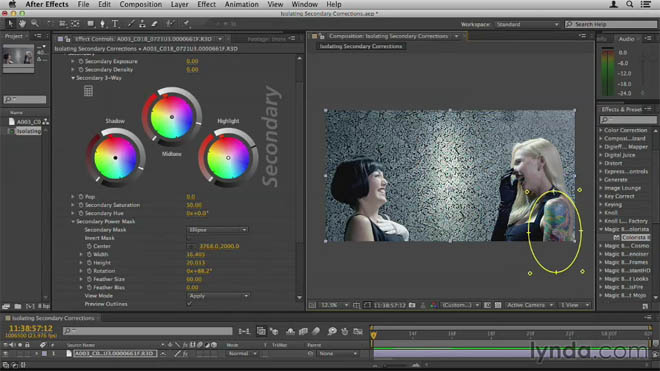Toggle Secondary Saturation stopwatch
660x371 pixels.
(x=81, y=205)
